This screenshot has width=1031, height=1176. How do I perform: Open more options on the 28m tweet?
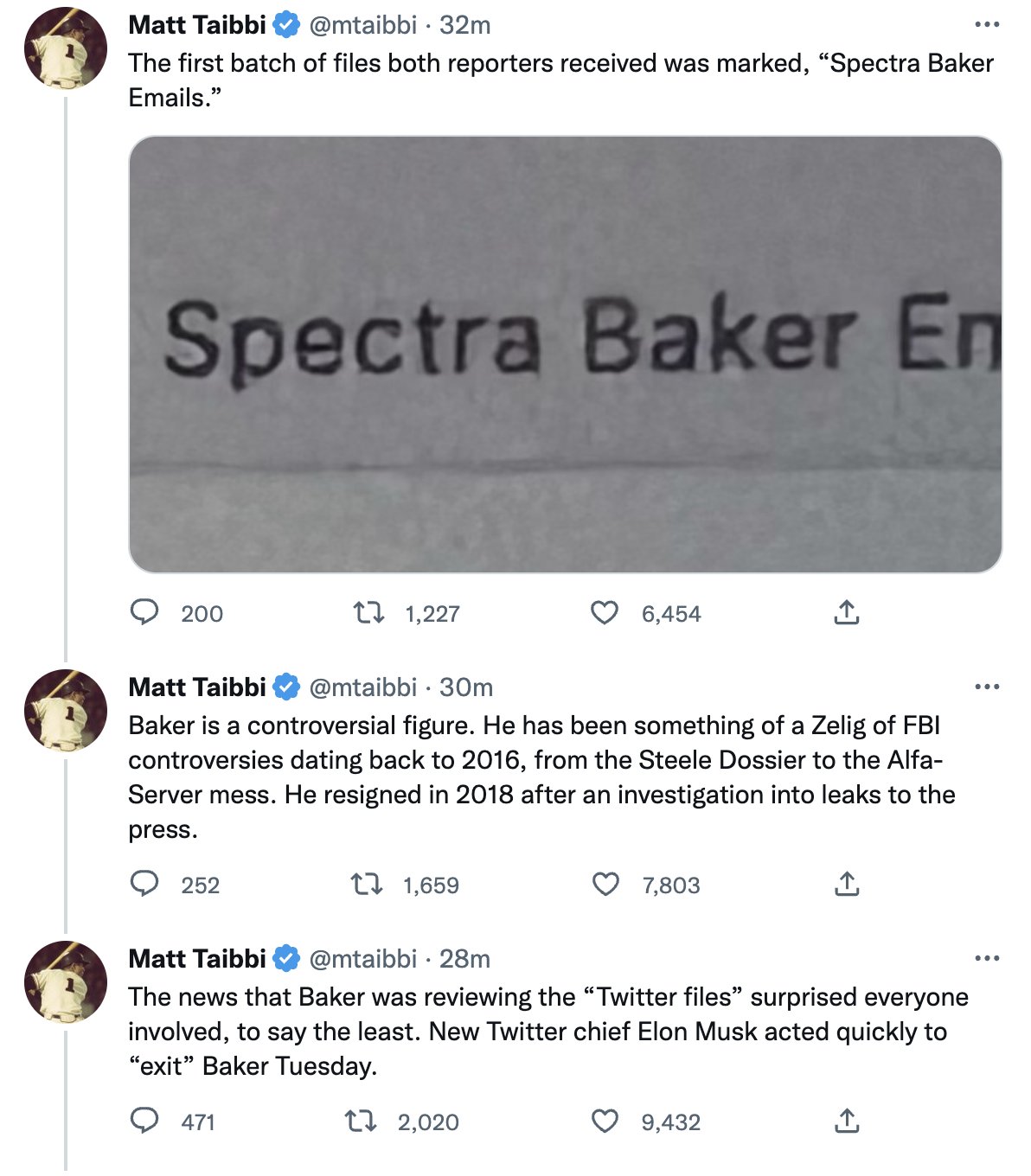pyautogui.click(x=987, y=958)
